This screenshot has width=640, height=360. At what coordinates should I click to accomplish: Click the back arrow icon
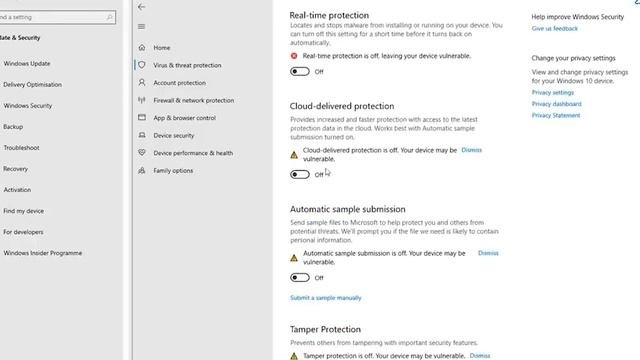141,7
